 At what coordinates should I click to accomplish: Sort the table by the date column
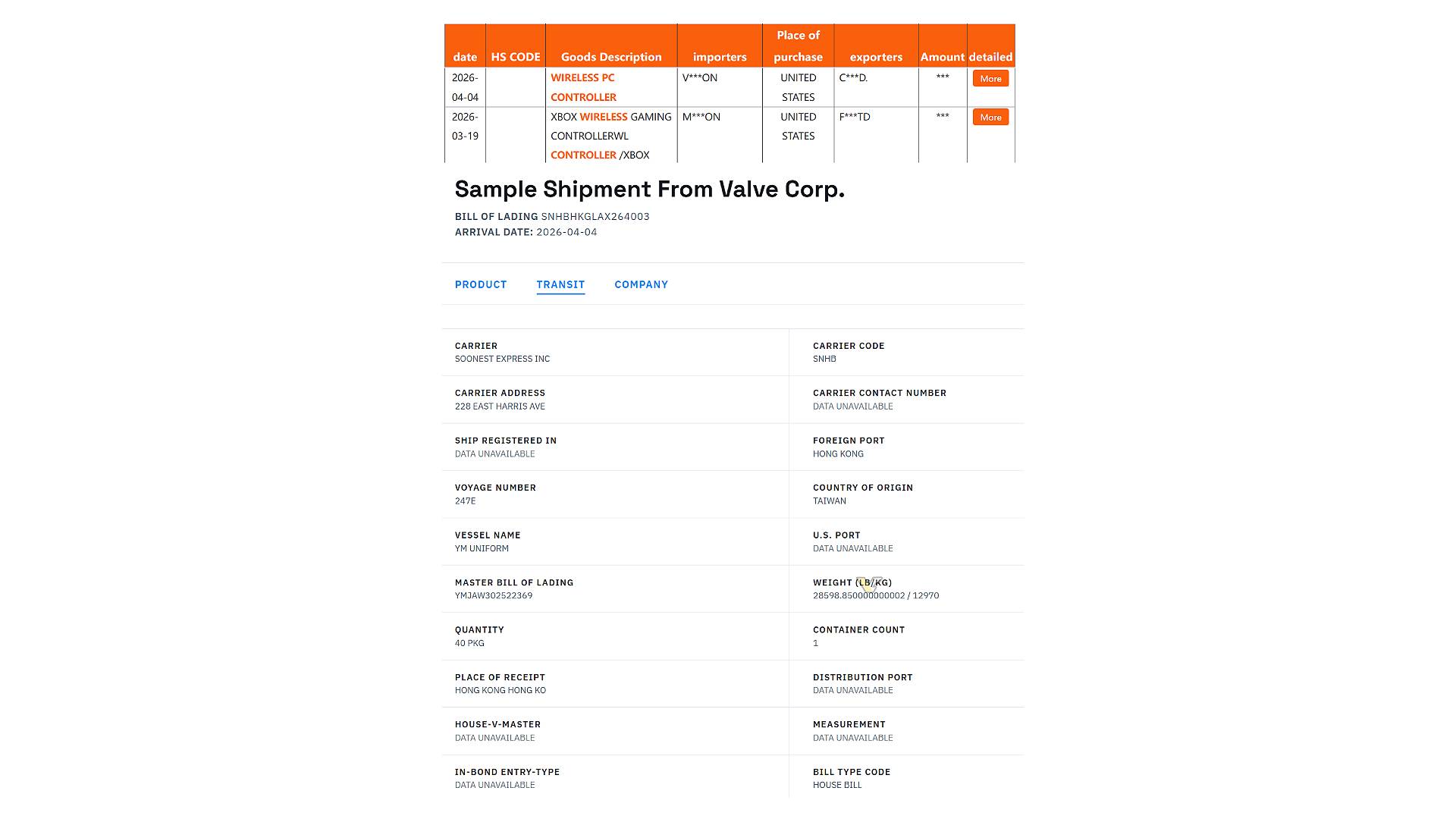[464, 56]
